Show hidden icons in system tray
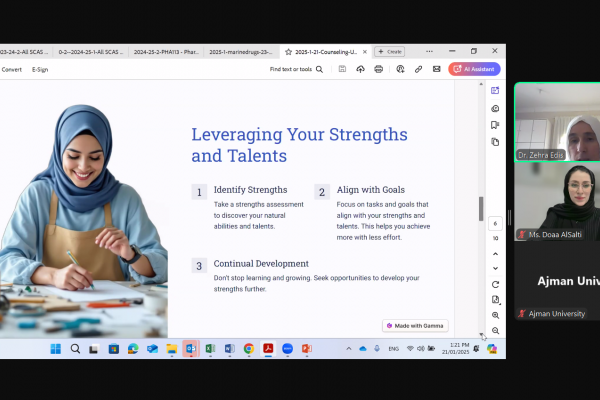600x400 pixels. [x=349, y=349]
